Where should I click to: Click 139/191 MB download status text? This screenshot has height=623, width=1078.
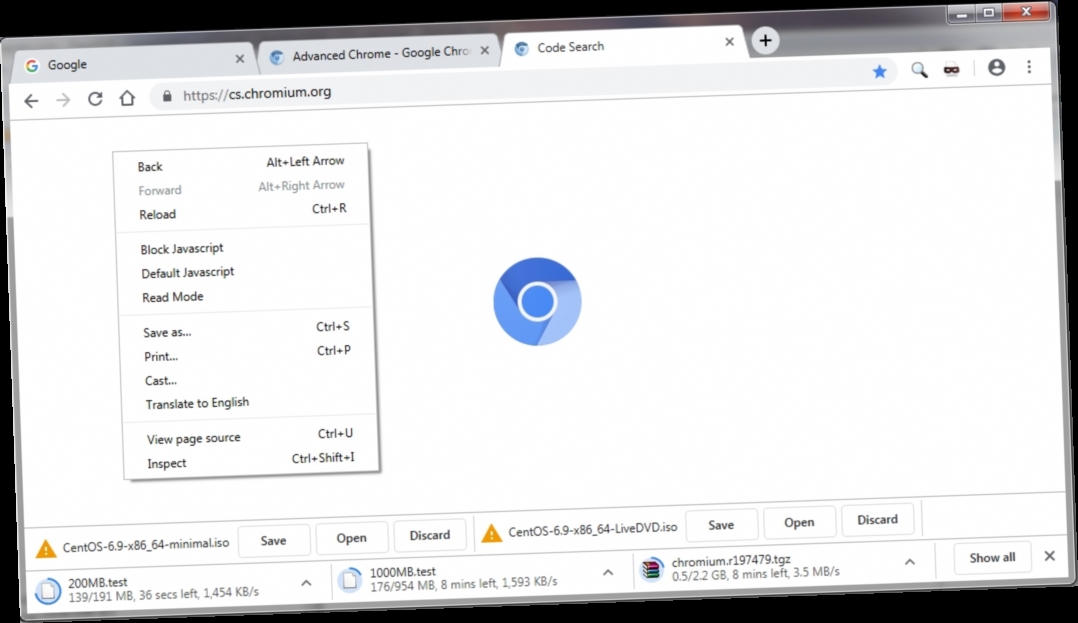tap(164, 593)
